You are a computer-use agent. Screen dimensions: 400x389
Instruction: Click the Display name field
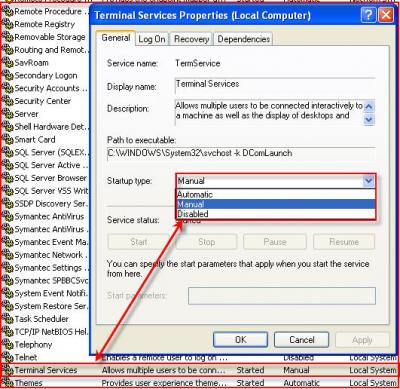point(275,85)
